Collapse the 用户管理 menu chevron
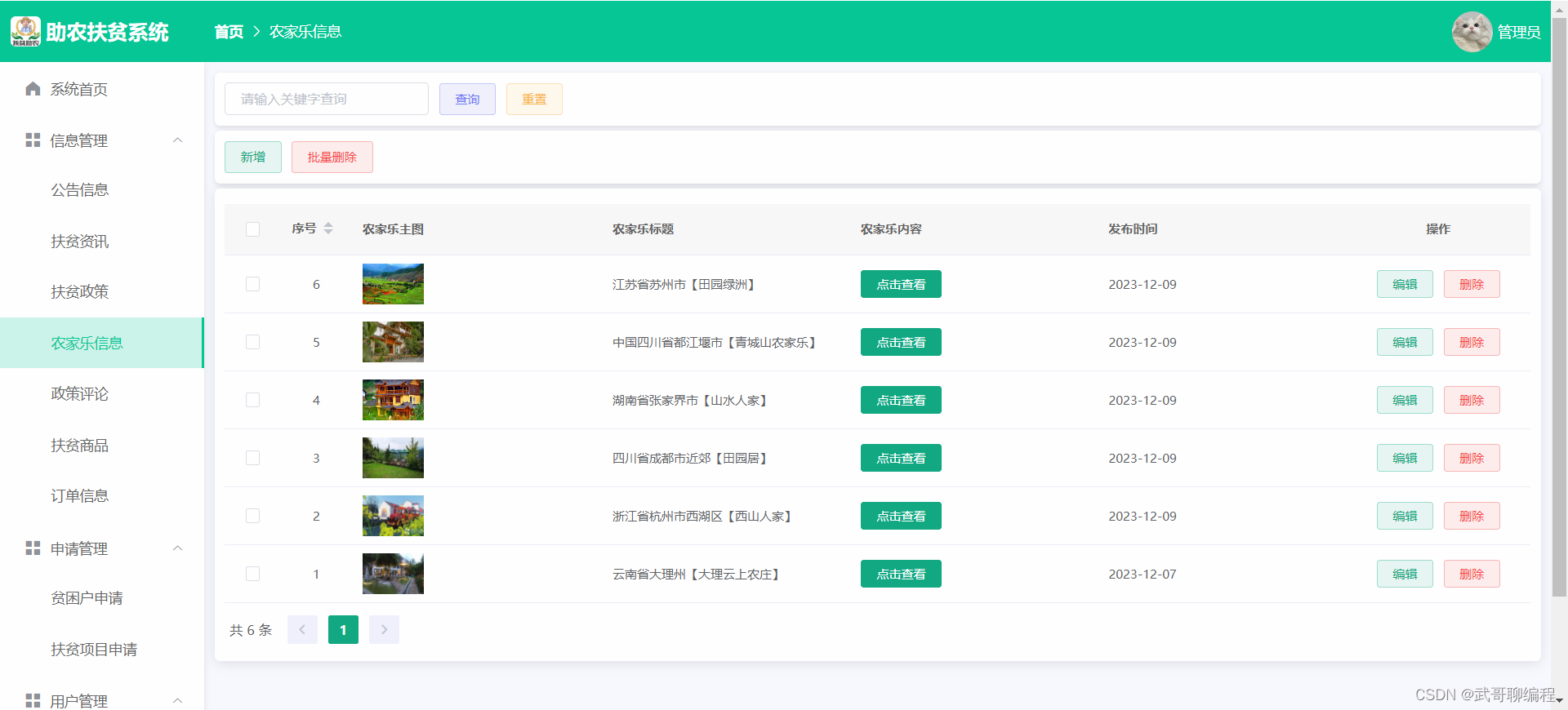1568x710 pixels. tap(177, 700)
